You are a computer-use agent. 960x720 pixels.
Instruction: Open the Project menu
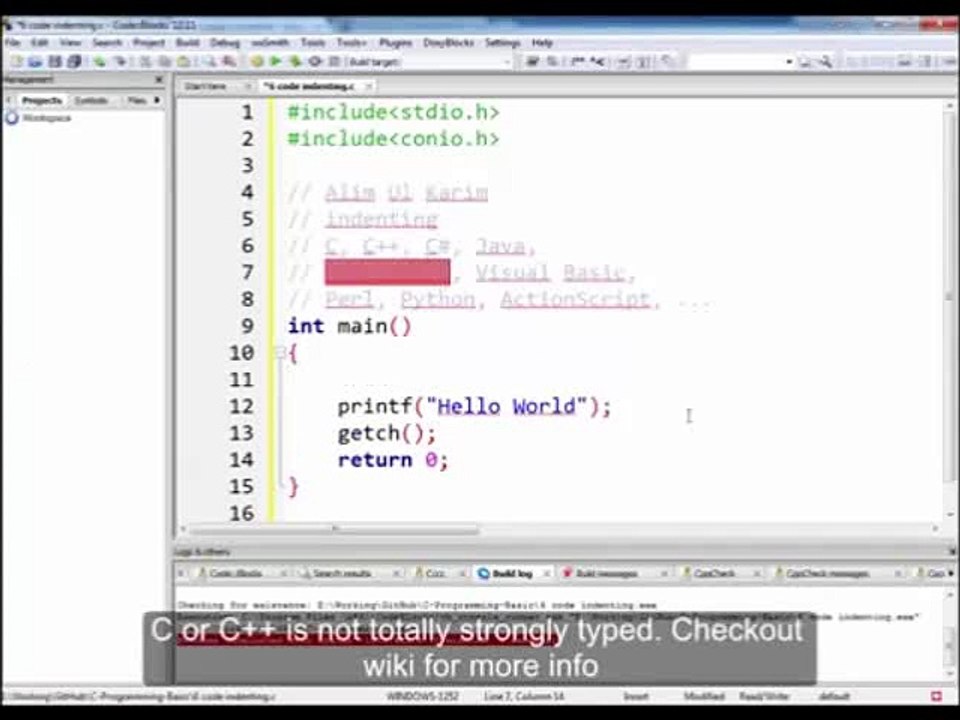point(149,42)
